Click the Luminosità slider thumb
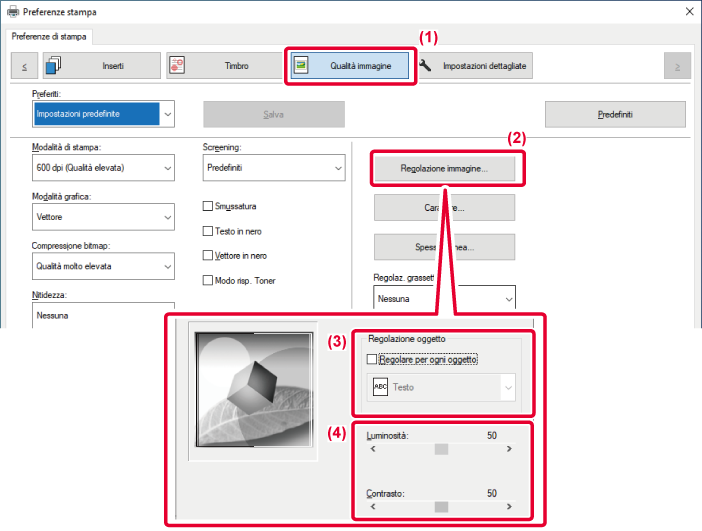 coord(441,449)
